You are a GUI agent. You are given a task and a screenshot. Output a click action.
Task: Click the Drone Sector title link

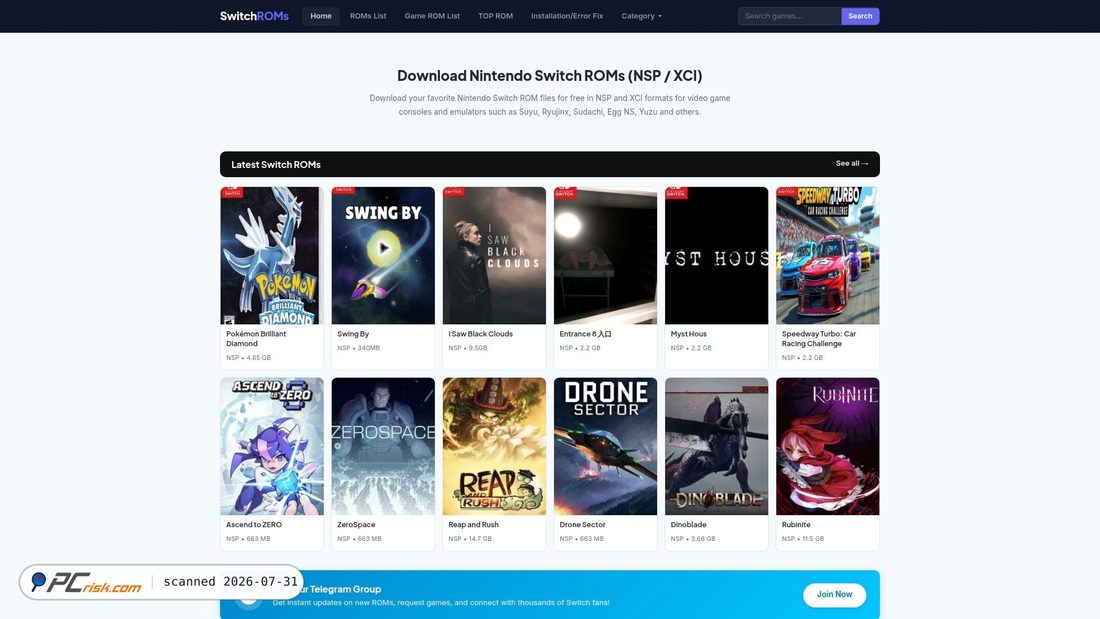(582, 525)
